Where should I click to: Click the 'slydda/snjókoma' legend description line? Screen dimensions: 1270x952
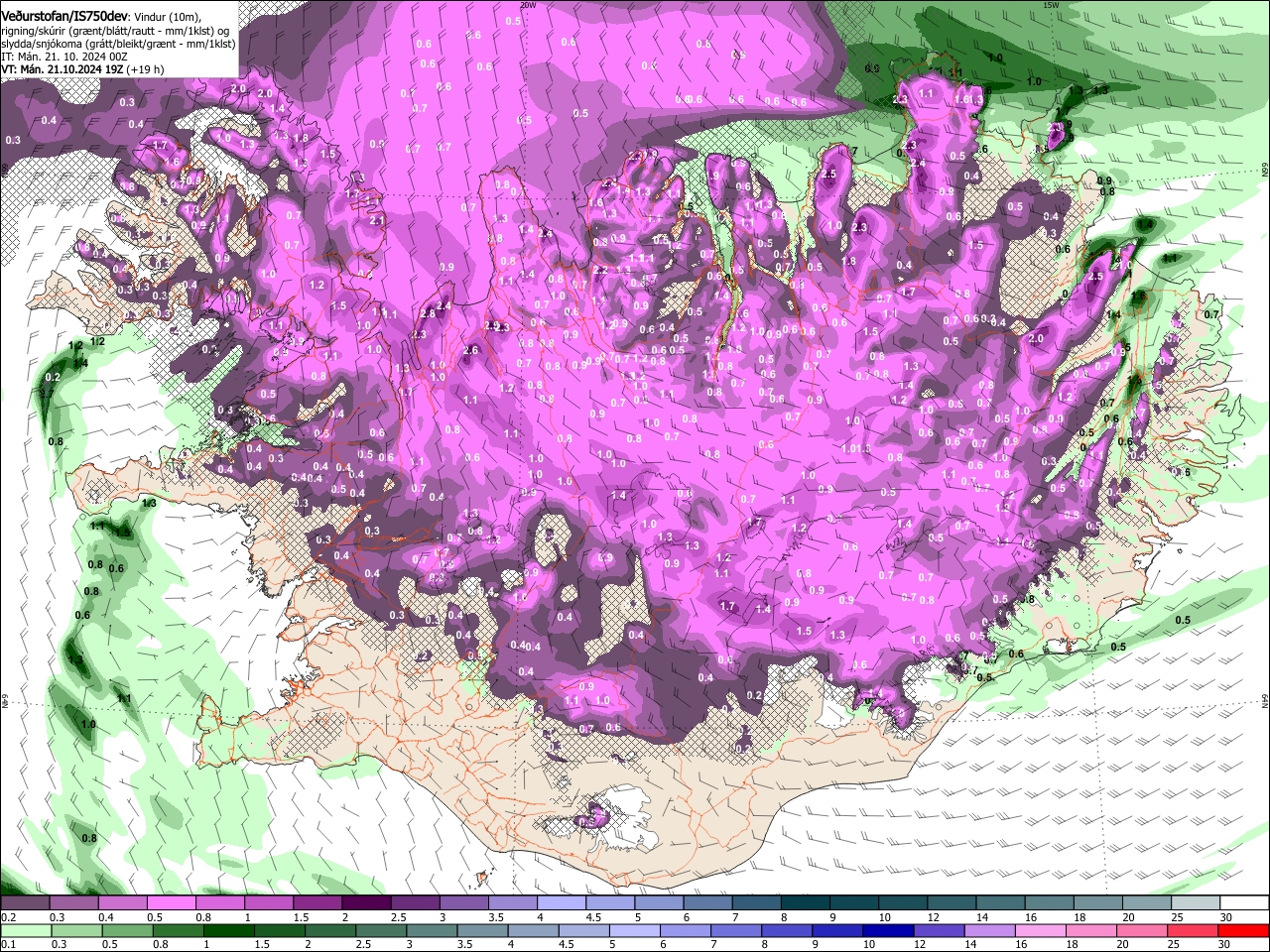click(119, 44)
